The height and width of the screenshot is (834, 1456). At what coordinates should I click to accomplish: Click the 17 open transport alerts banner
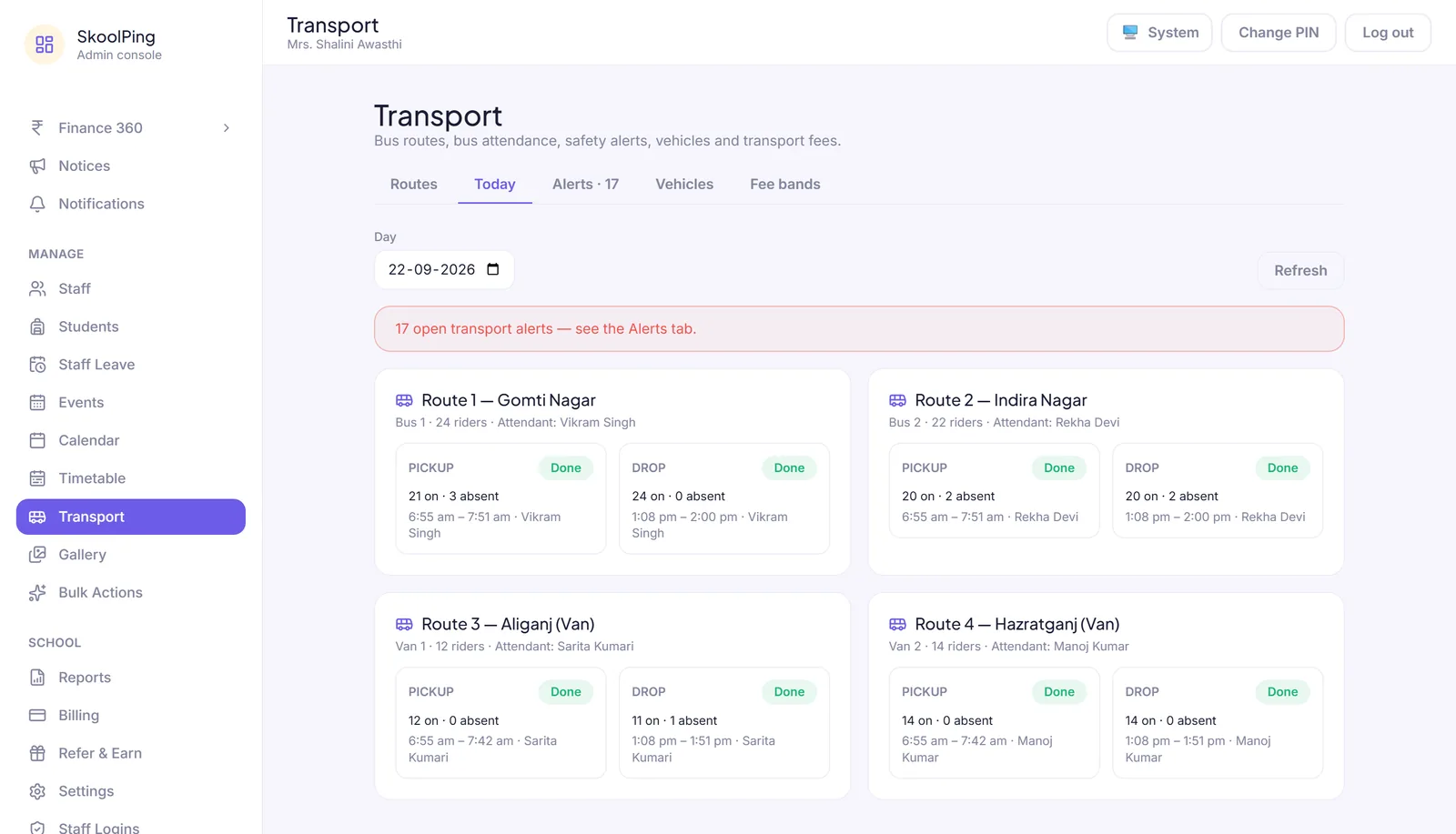tap(859, 329)
